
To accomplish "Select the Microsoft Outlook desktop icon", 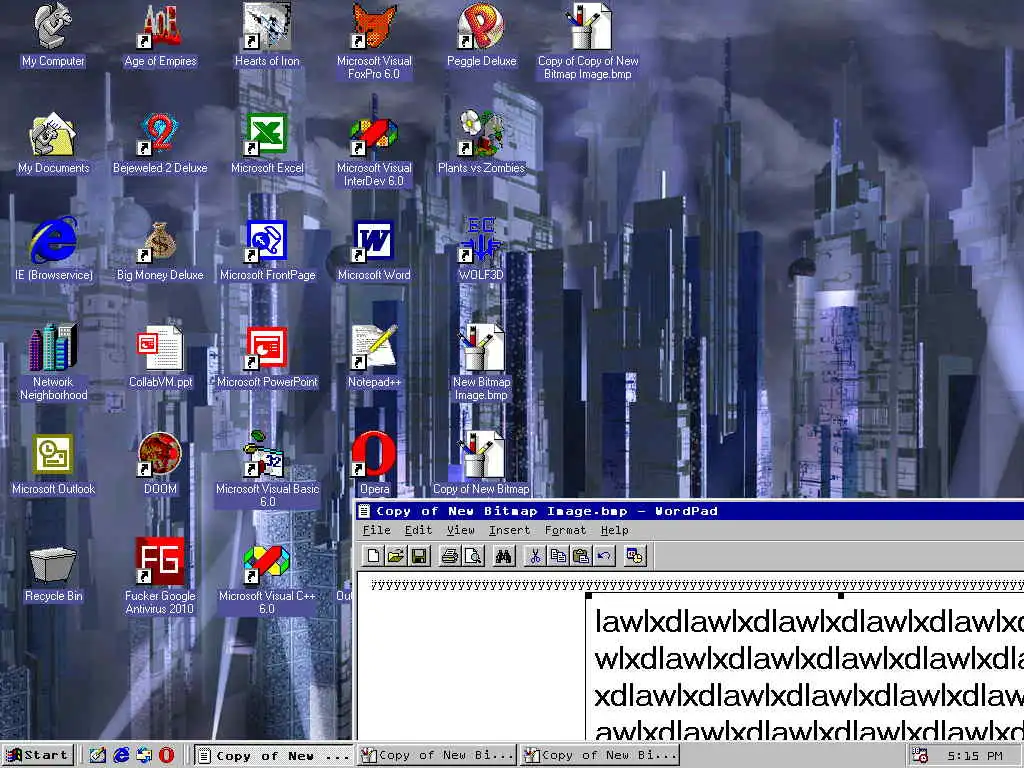I will pyautogui.click(x=53, y=464).
